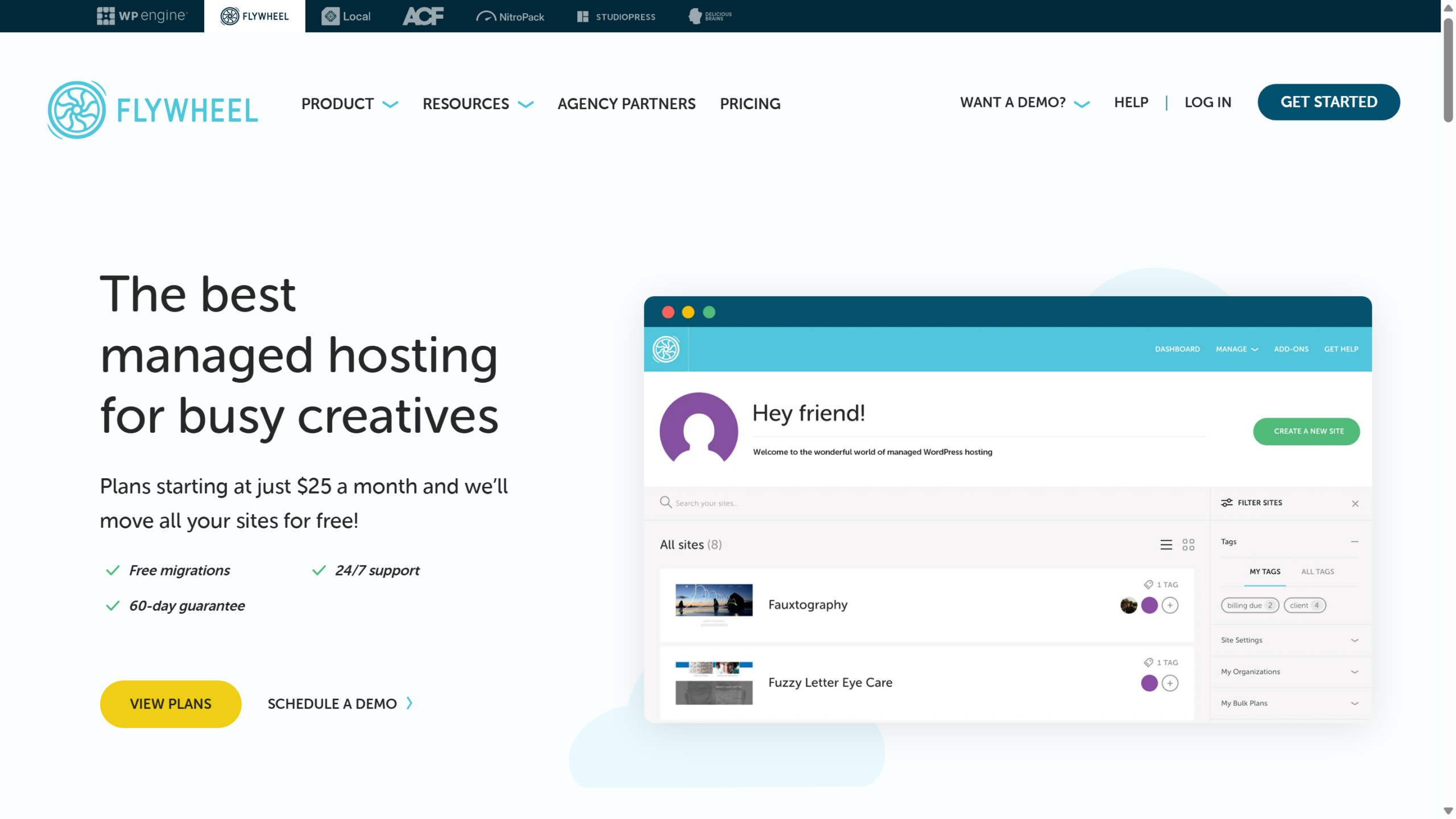Click the Flywheel icon in dashboard preview

(666, 349)
